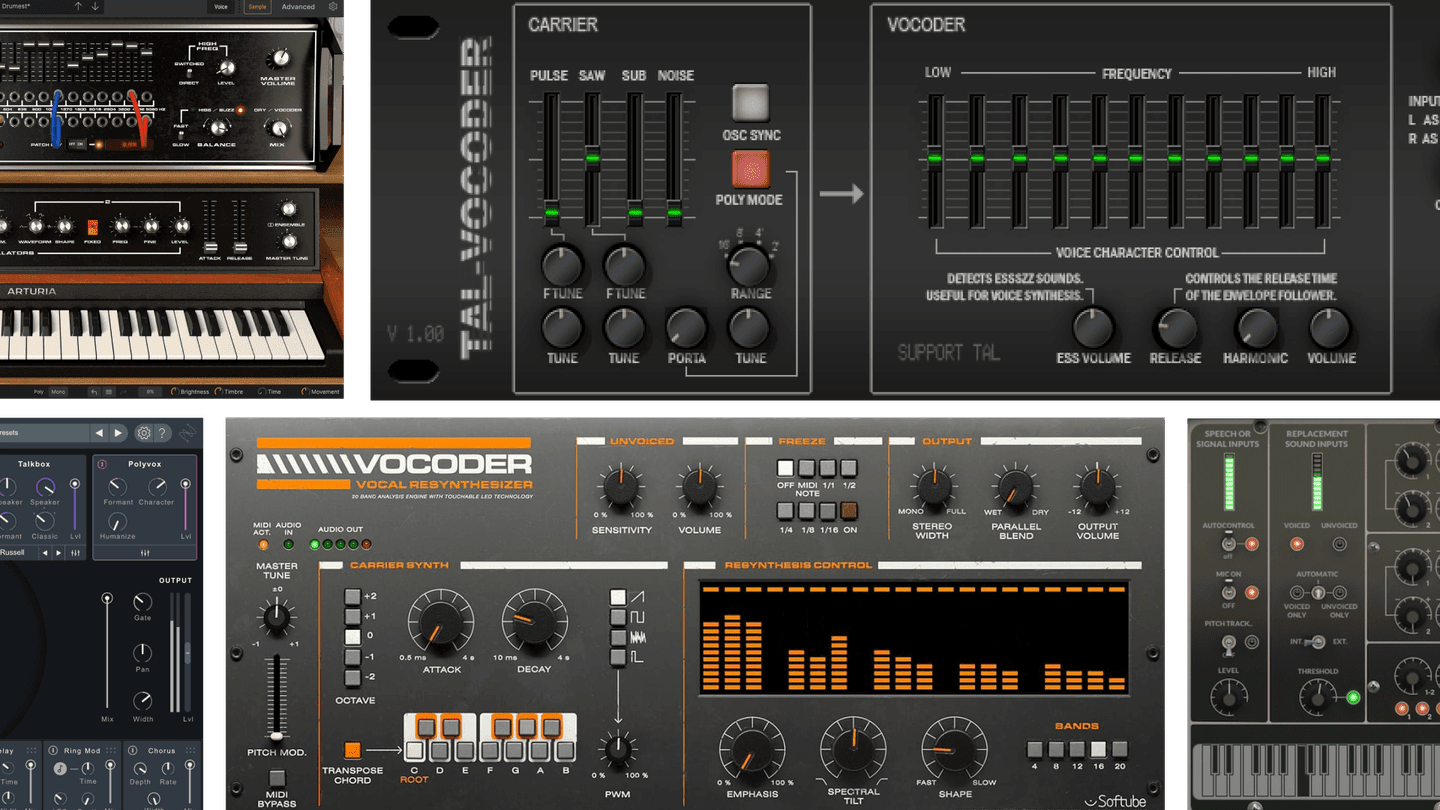Click previous preset arrow in blue plugin header

[98, 433]
